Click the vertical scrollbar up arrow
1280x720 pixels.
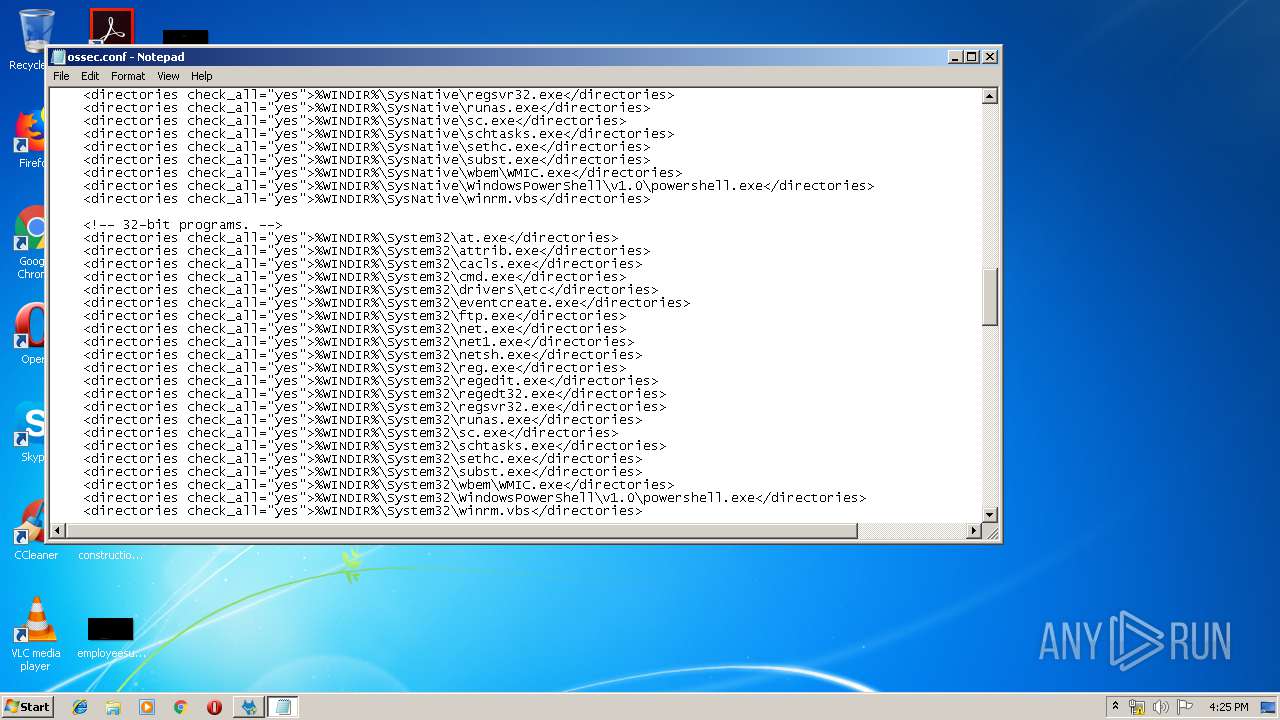point(990,97)
